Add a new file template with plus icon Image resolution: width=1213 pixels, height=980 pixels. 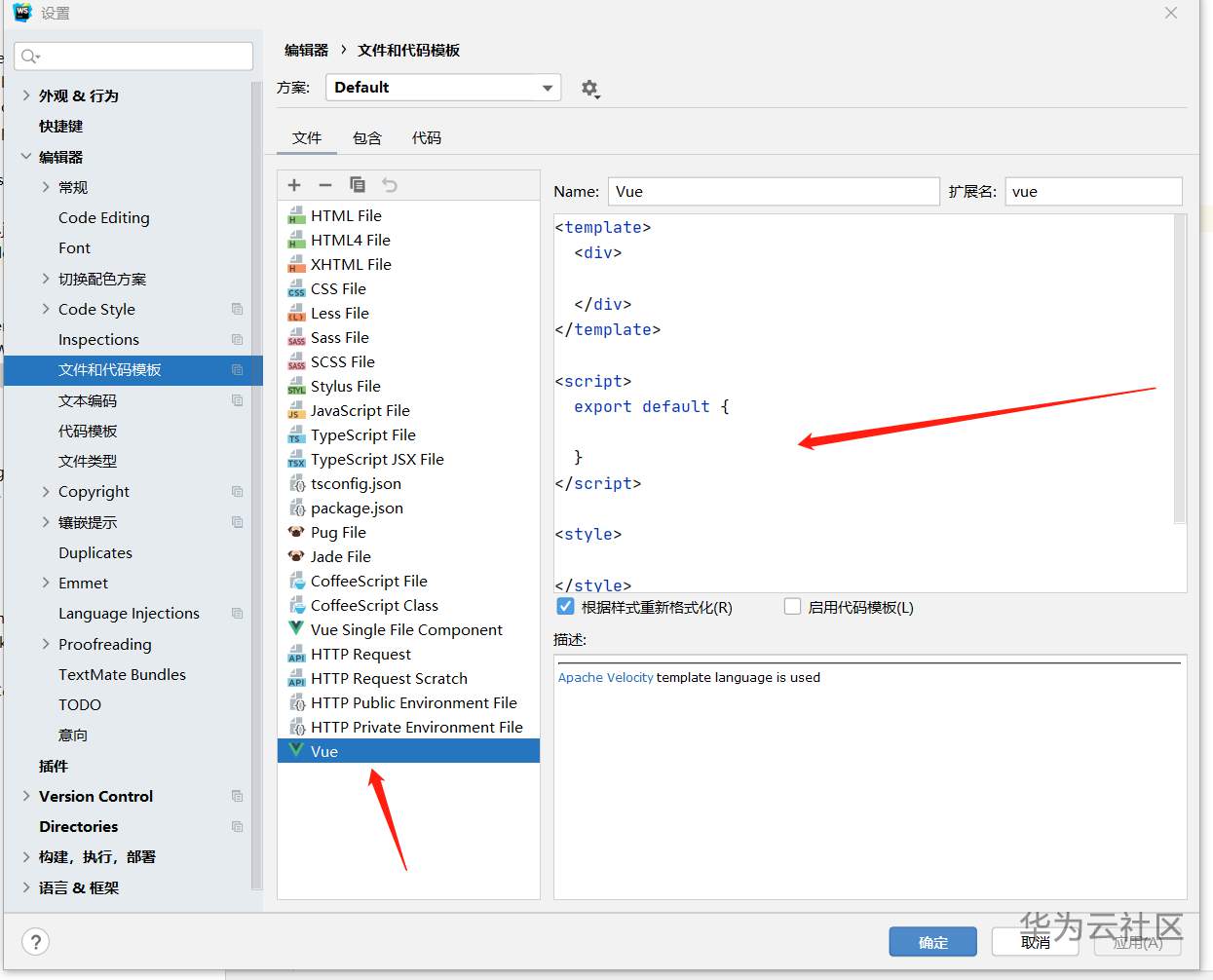click(294, 185)
